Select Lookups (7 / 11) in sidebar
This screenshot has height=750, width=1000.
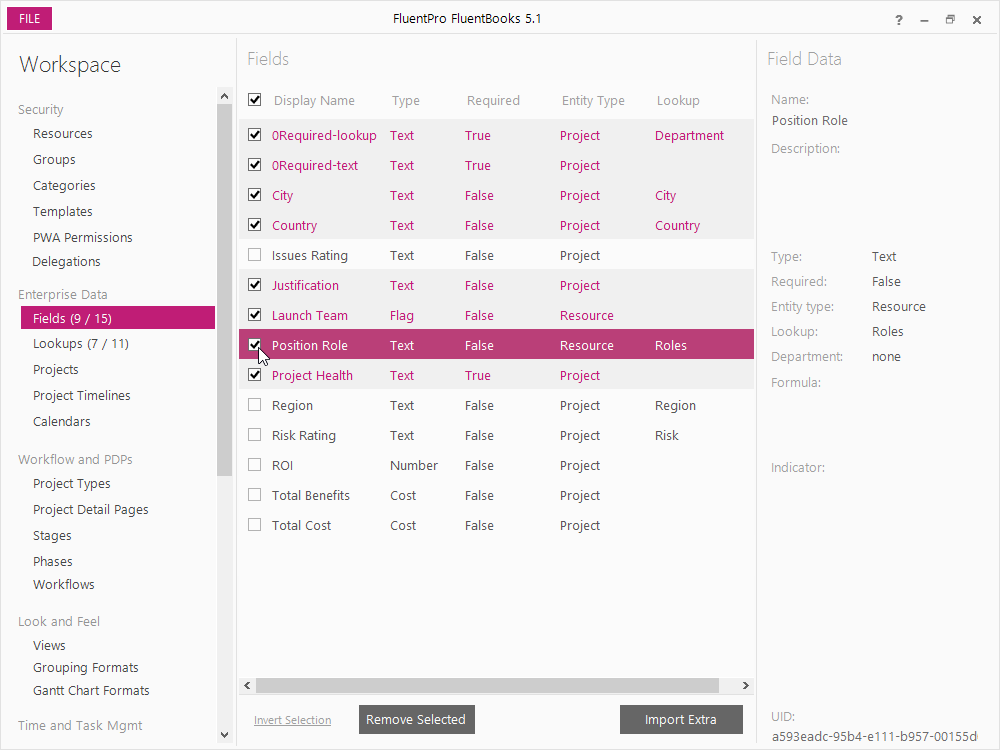81,344
